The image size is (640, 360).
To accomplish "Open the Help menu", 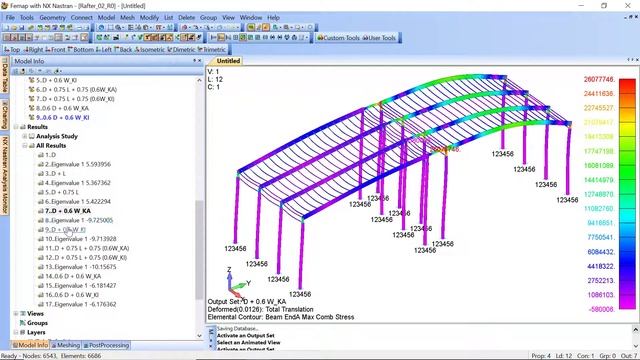I will pyautogui.click(x=273, y=18).
